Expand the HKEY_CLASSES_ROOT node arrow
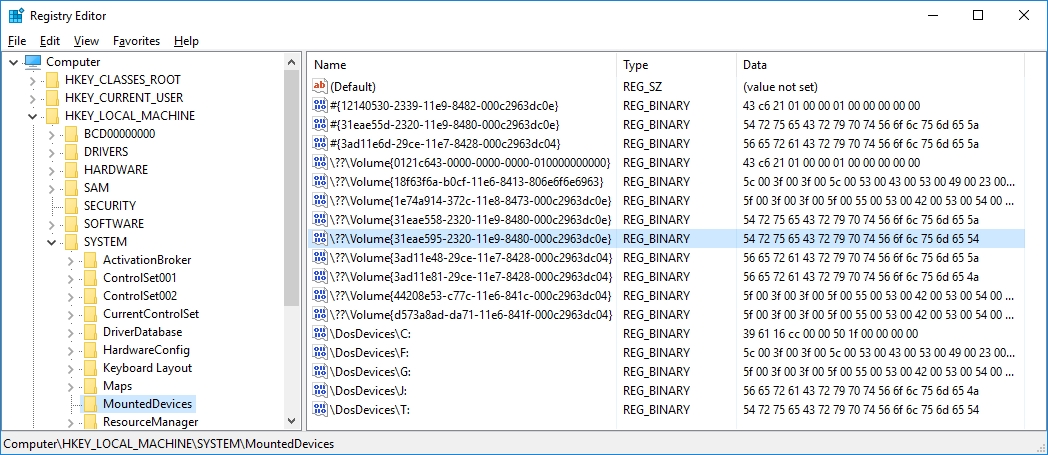Image resolution: width=1048 pixels, height=455 pixels. coord(33,80)
